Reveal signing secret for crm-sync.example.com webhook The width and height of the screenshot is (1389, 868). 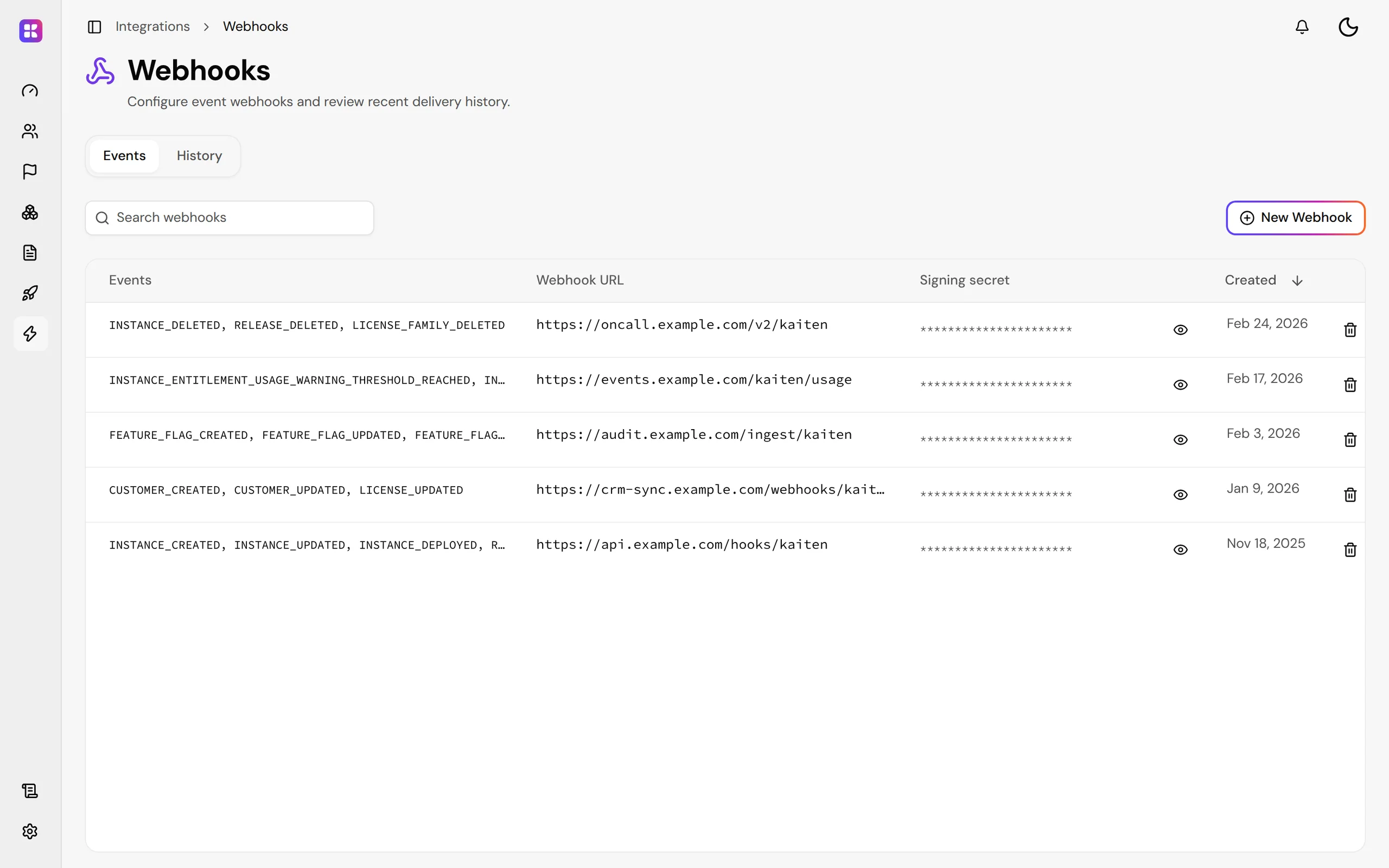click(1180, 495)
